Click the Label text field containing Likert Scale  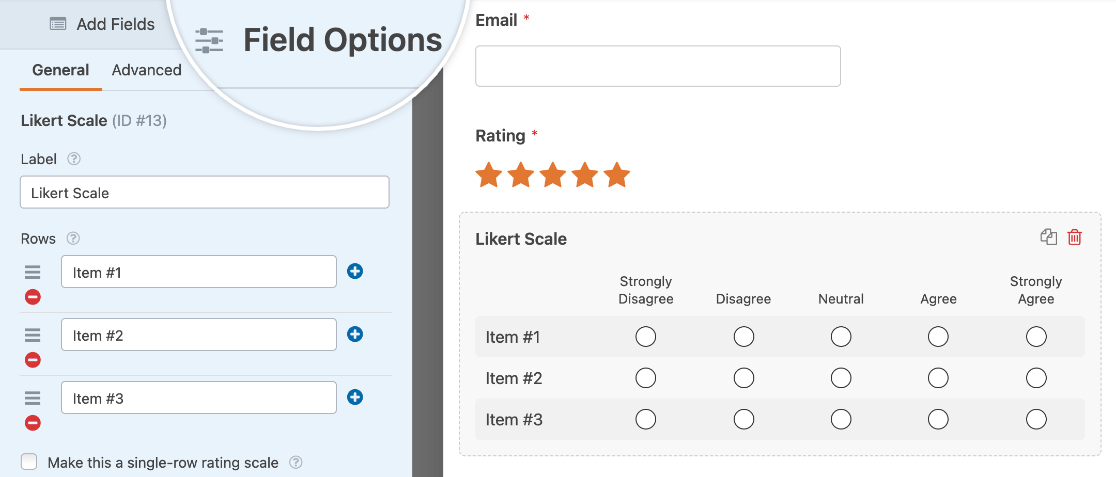tap(204, 193)
